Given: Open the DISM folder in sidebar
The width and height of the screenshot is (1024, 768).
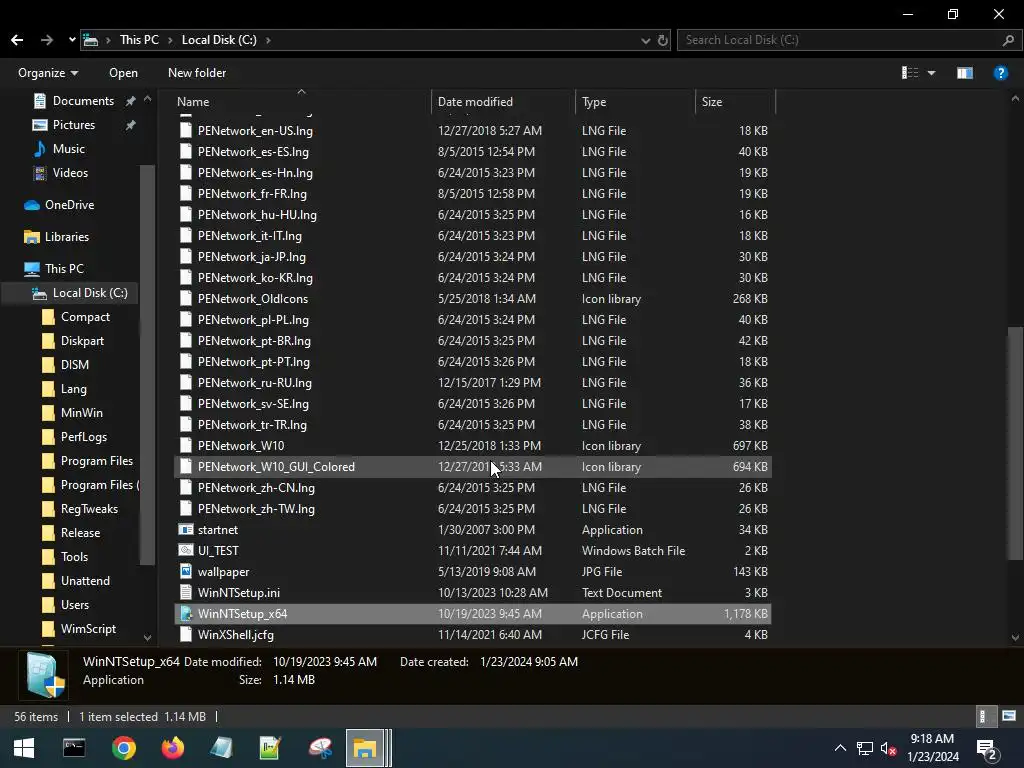Looking at the screenshot, I should point(74,365).
